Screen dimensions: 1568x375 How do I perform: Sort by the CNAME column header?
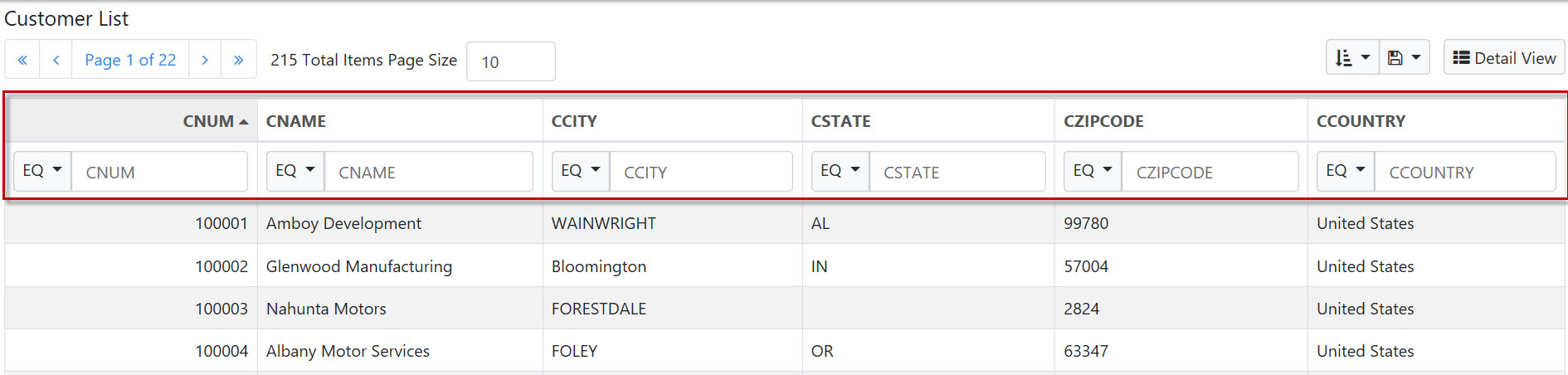(296, 121)
